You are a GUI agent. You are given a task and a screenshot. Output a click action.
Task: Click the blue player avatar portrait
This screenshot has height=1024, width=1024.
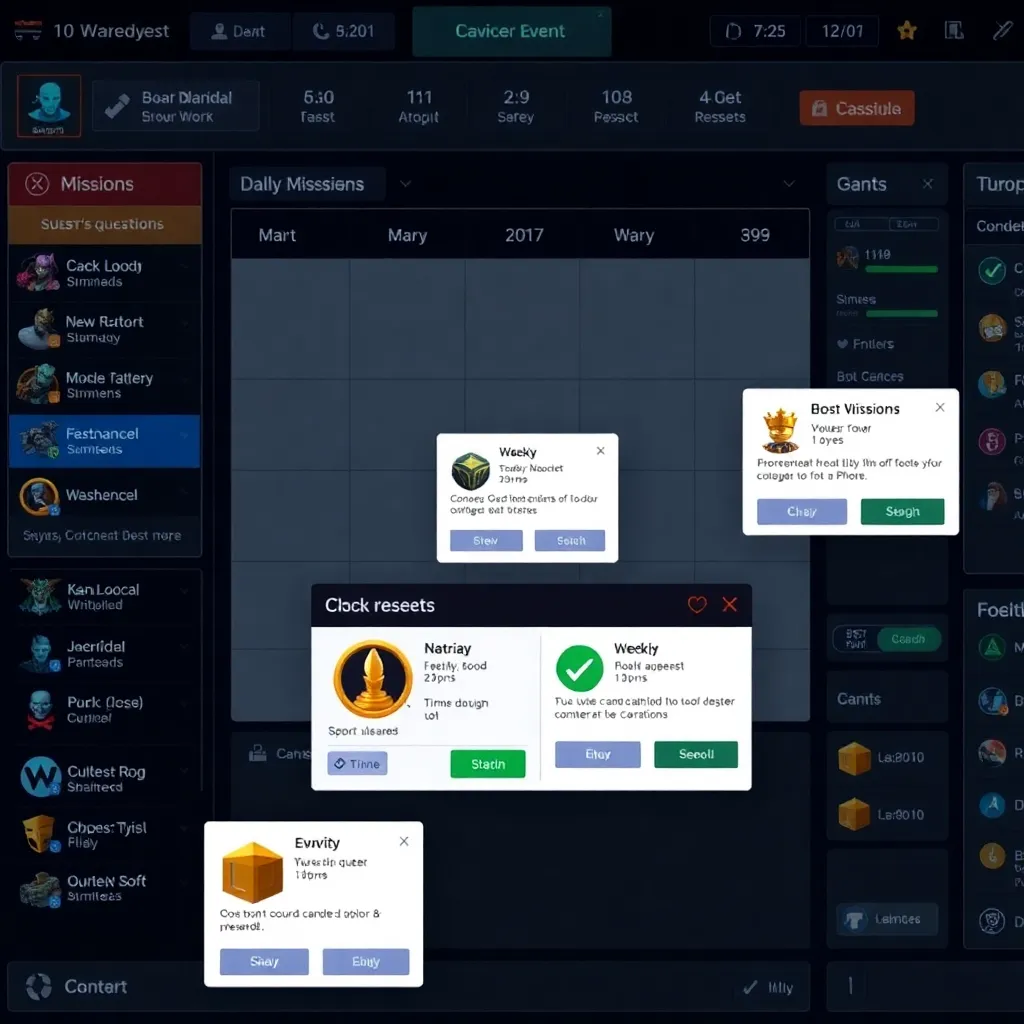(48, 106)
